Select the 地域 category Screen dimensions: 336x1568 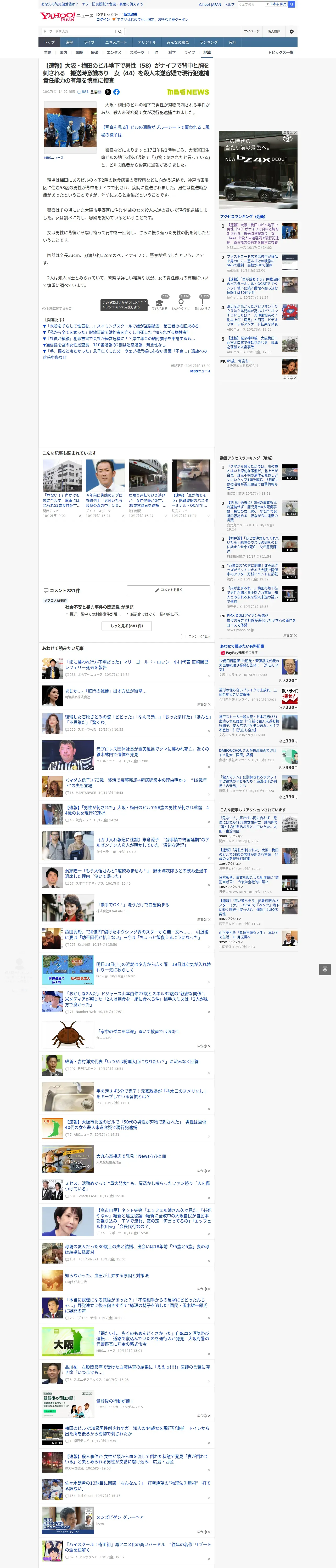(x=207, y=52)
